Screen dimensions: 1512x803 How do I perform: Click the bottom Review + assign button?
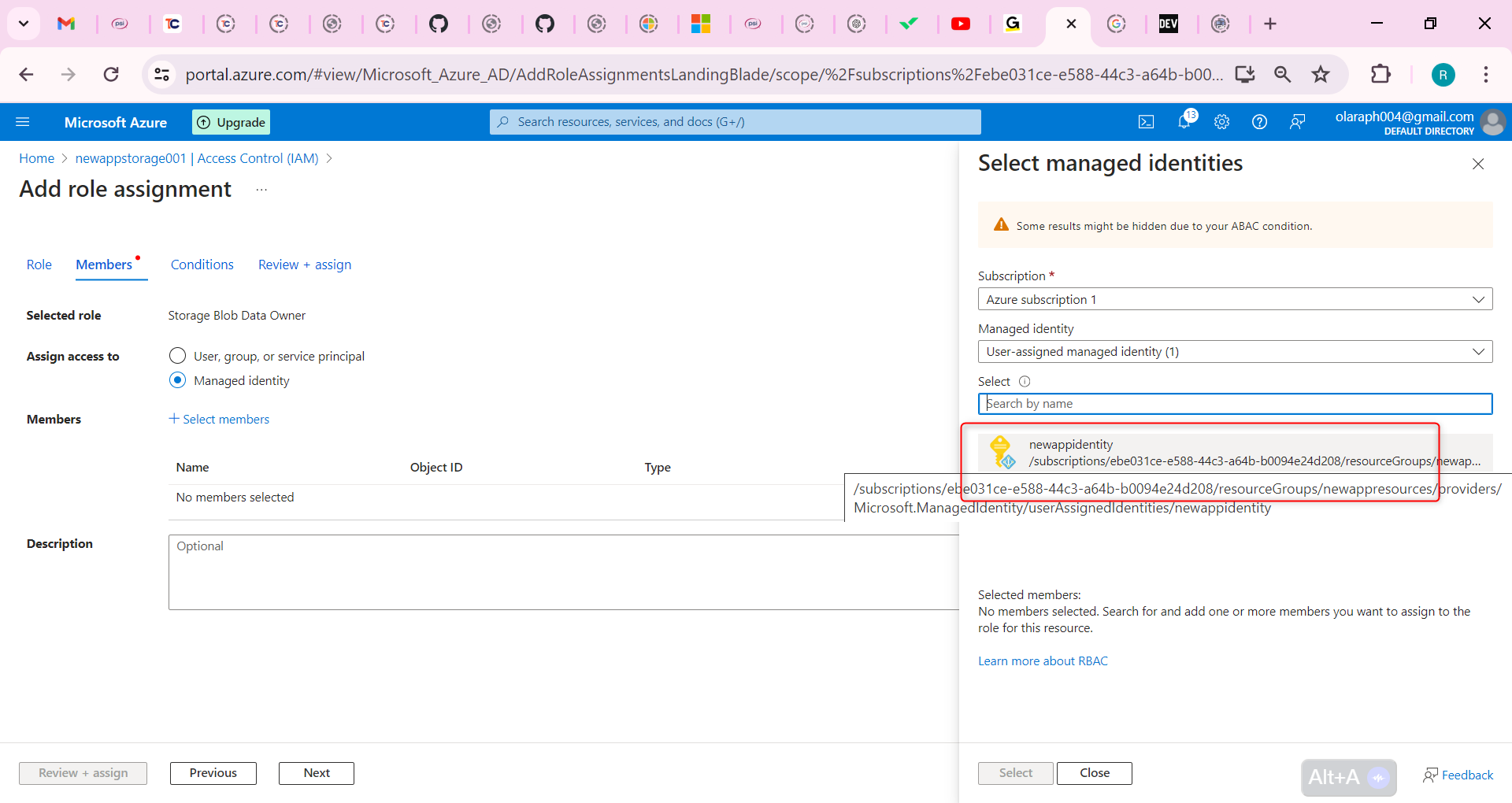[x=83, y=773]
